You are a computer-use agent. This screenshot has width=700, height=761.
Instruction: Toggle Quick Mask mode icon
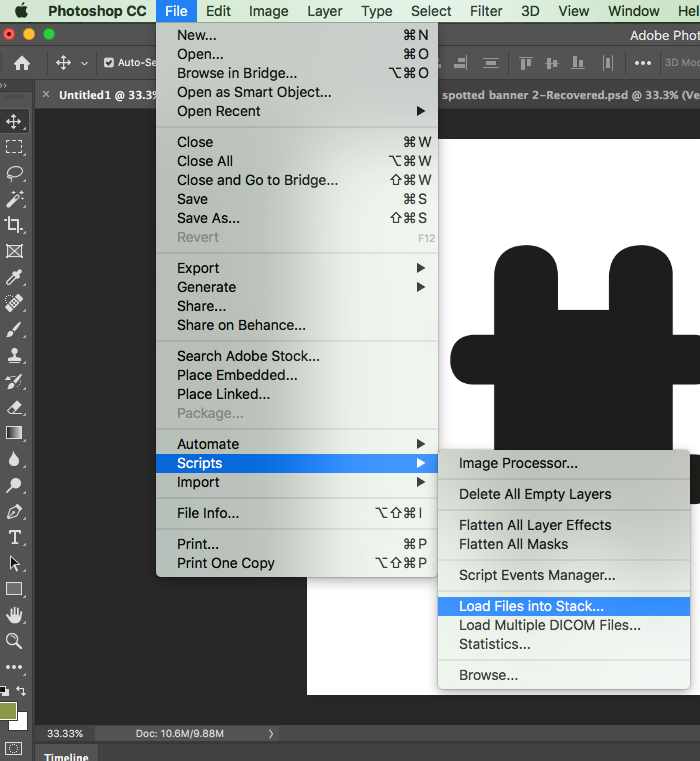[x=14, y=749]
